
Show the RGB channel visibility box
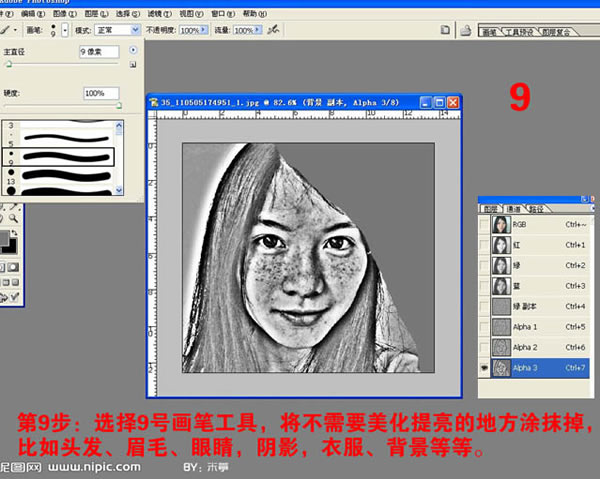tap(484, 225)
